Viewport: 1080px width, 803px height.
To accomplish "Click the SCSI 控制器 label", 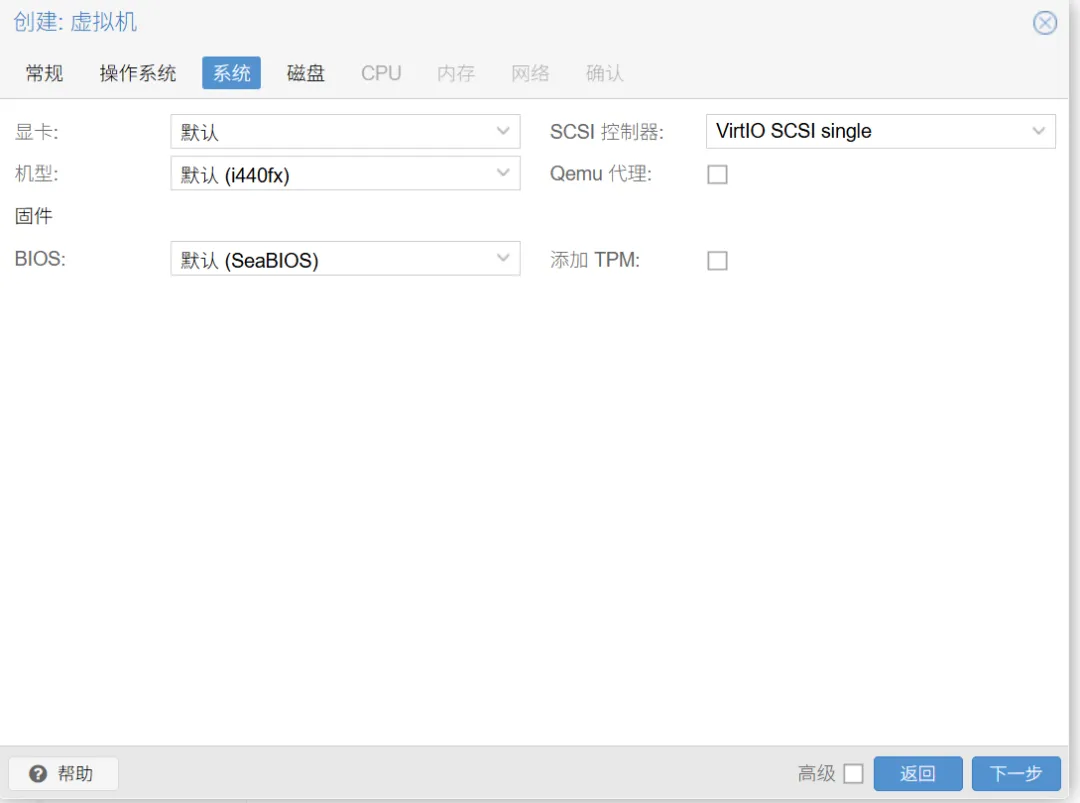I will 606,132.
